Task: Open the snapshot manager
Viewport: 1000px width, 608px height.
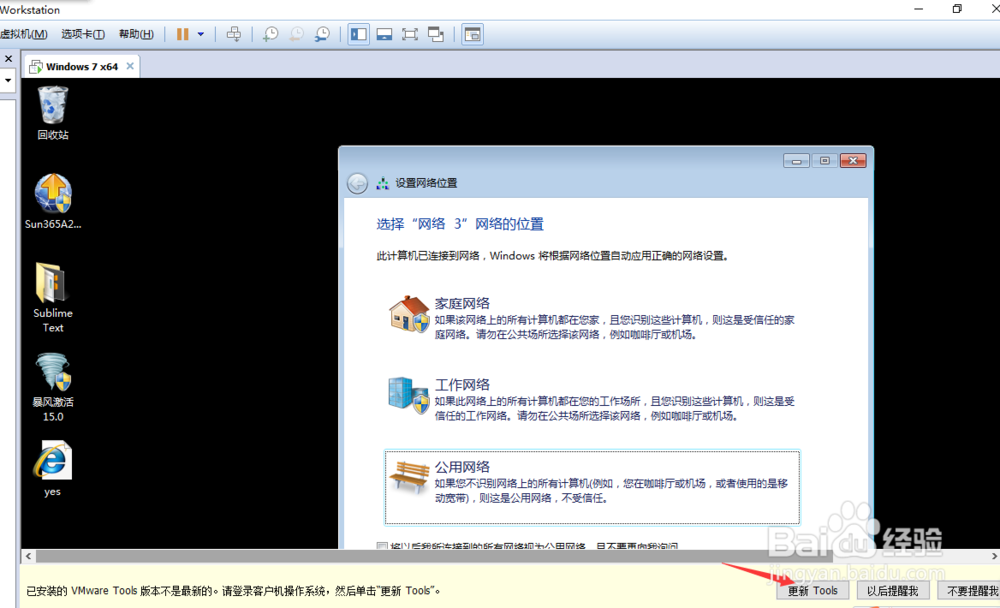Action: [322, 34]
